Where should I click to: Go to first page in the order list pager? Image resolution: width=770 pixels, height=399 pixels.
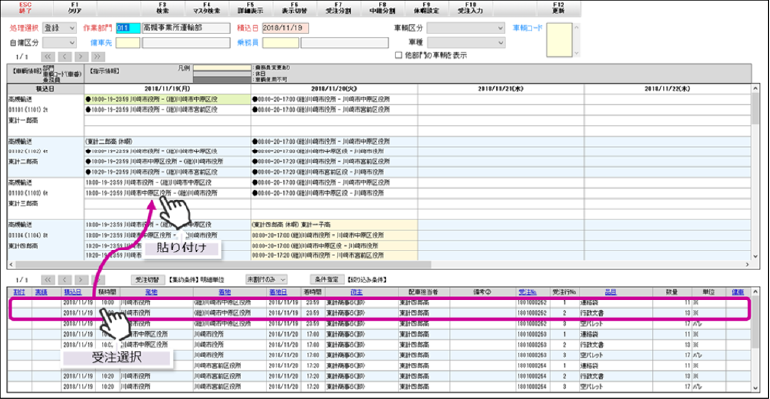48,280
